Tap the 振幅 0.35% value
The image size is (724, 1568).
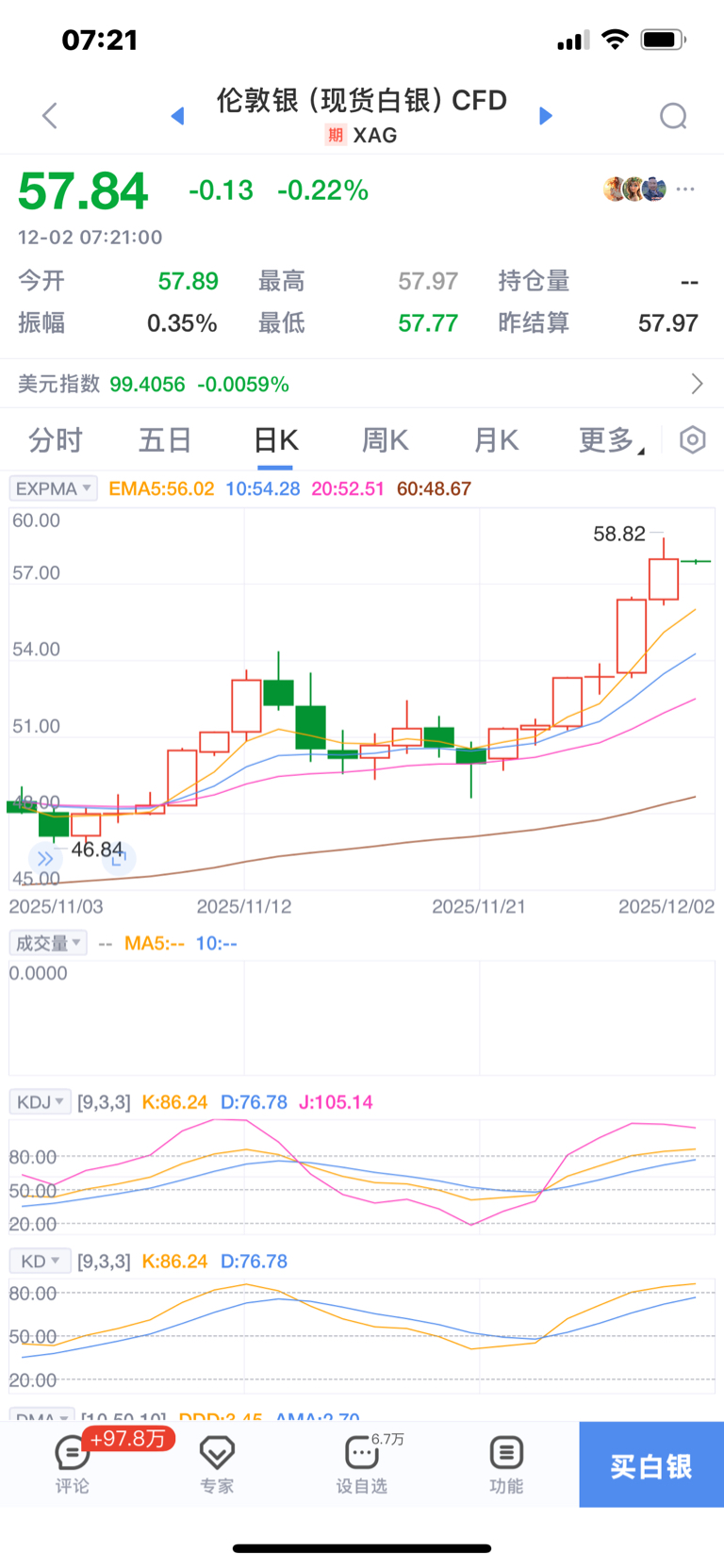tap(182, 323)
